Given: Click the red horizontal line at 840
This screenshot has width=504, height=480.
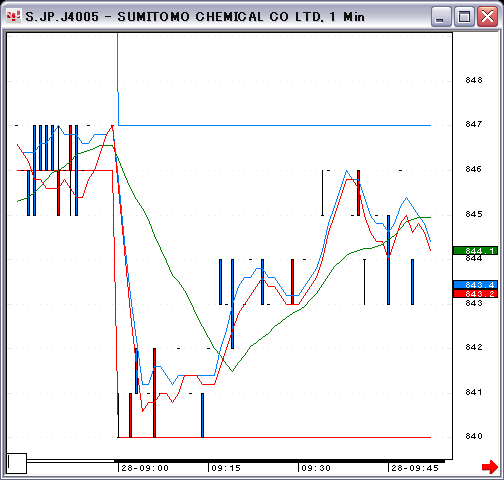Looking at the screenshot, I should pyautogui.click(x=275, y=437).
